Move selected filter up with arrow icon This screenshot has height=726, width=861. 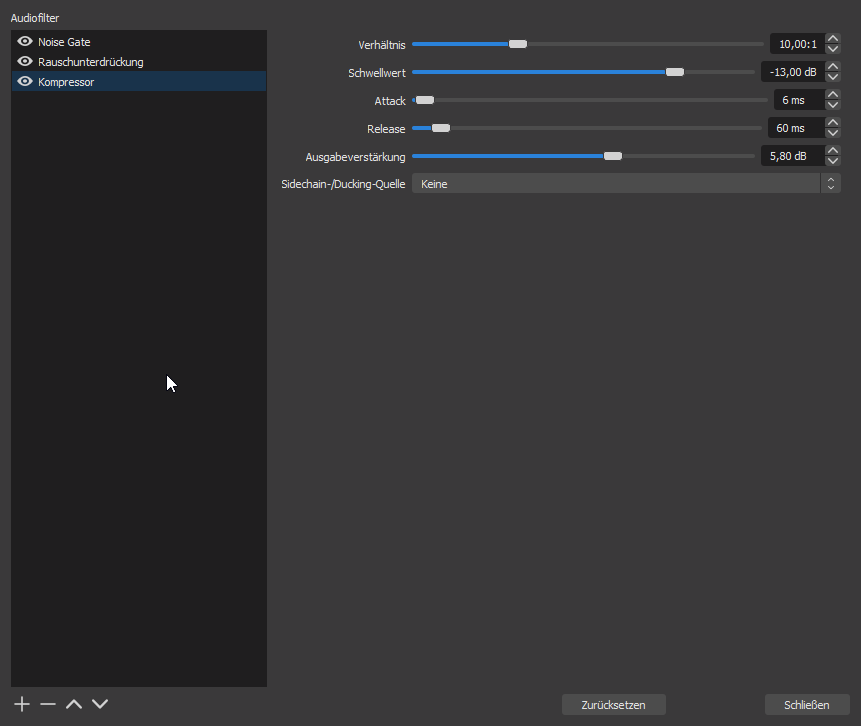coord(74,704)
